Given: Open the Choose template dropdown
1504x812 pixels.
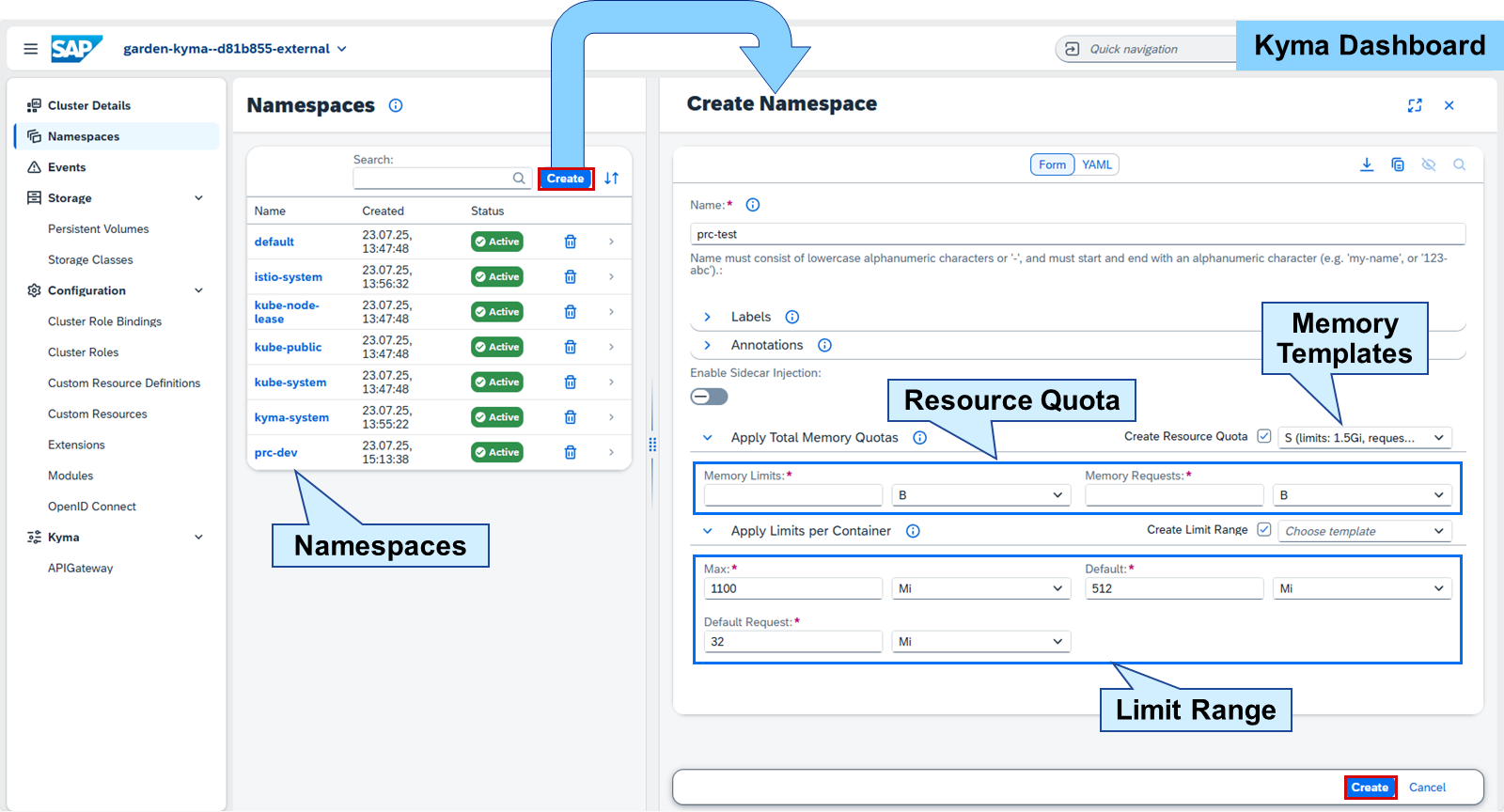Looking at the screenshot, I should tap(1365, 531).
